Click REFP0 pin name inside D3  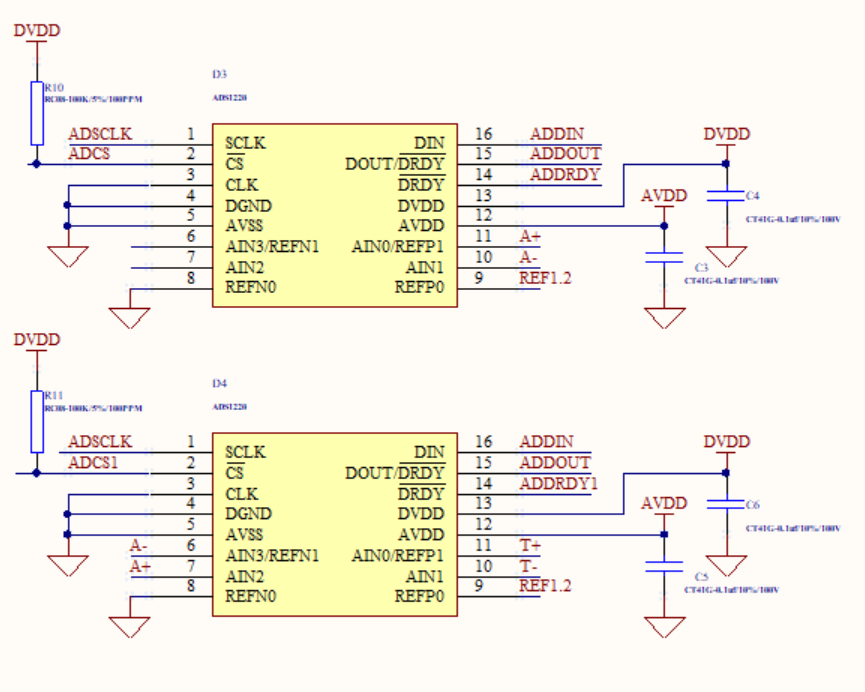tap(419, 288)
